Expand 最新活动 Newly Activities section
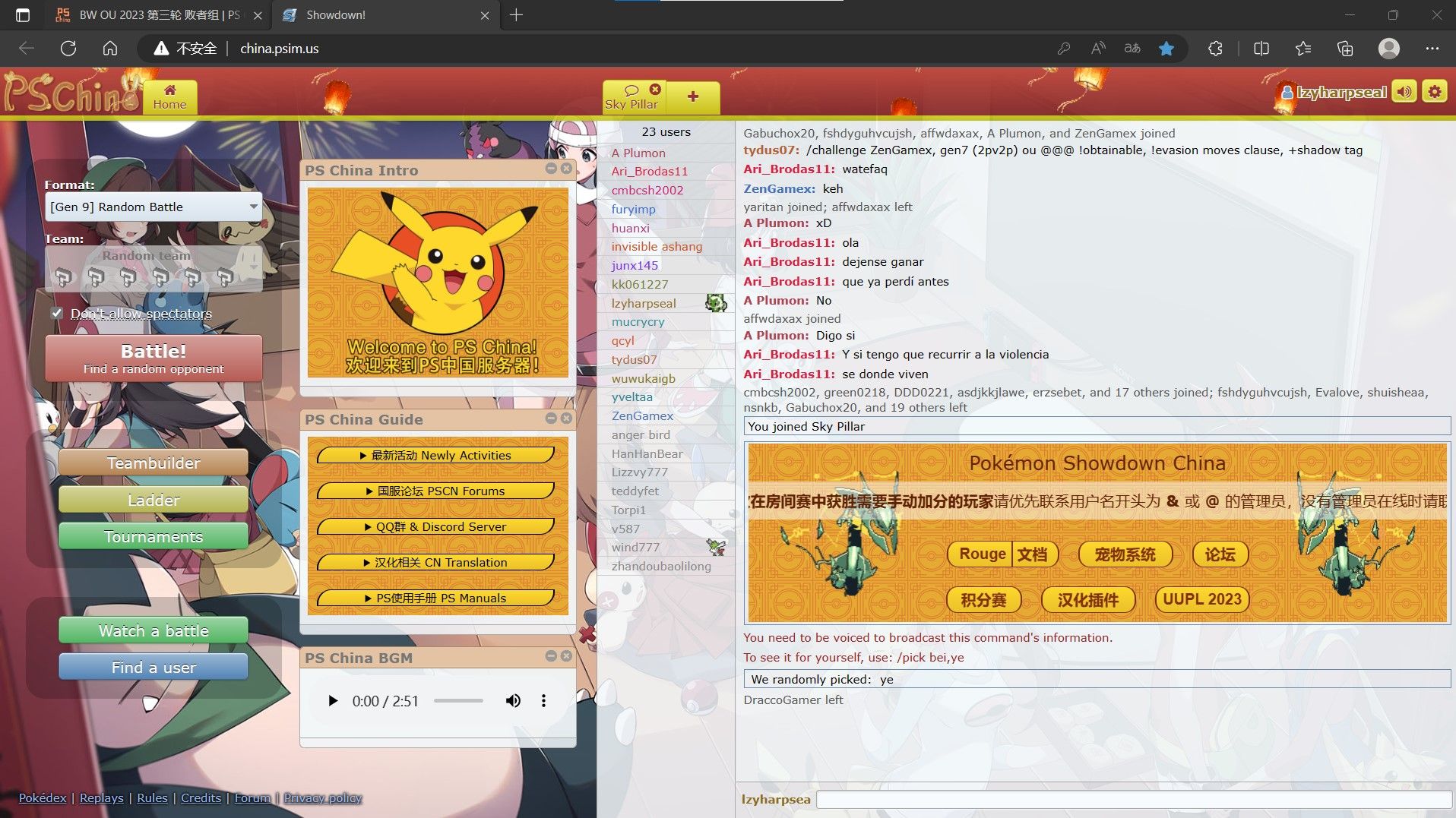Screen dimensions: 1456x818 pyautogui.click(x=435, y=456)
